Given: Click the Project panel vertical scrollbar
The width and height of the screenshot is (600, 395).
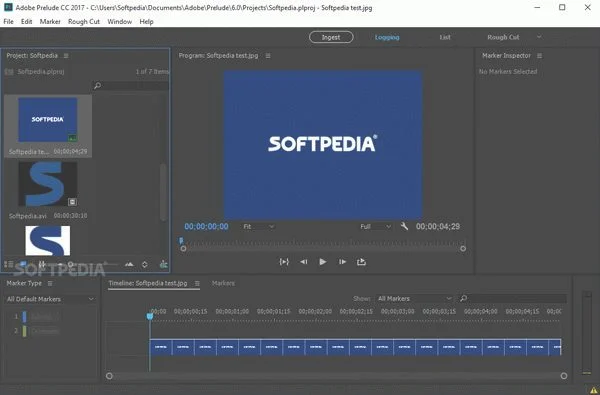Looking at the screenshot, I should [163, 192].
